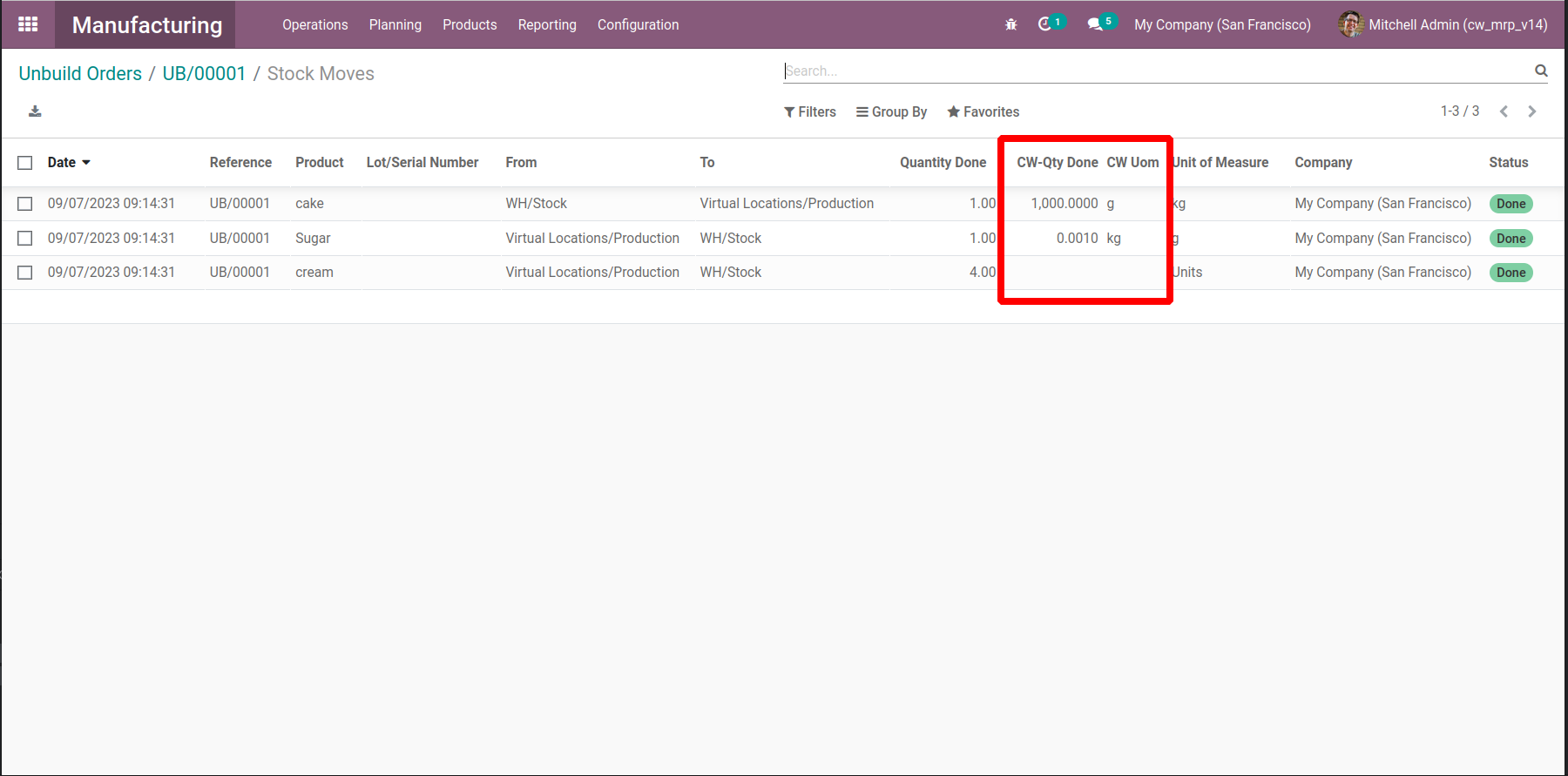
Task: Expand the Filters dropdown
Action: pyautogui.click(x=809, y=111)
